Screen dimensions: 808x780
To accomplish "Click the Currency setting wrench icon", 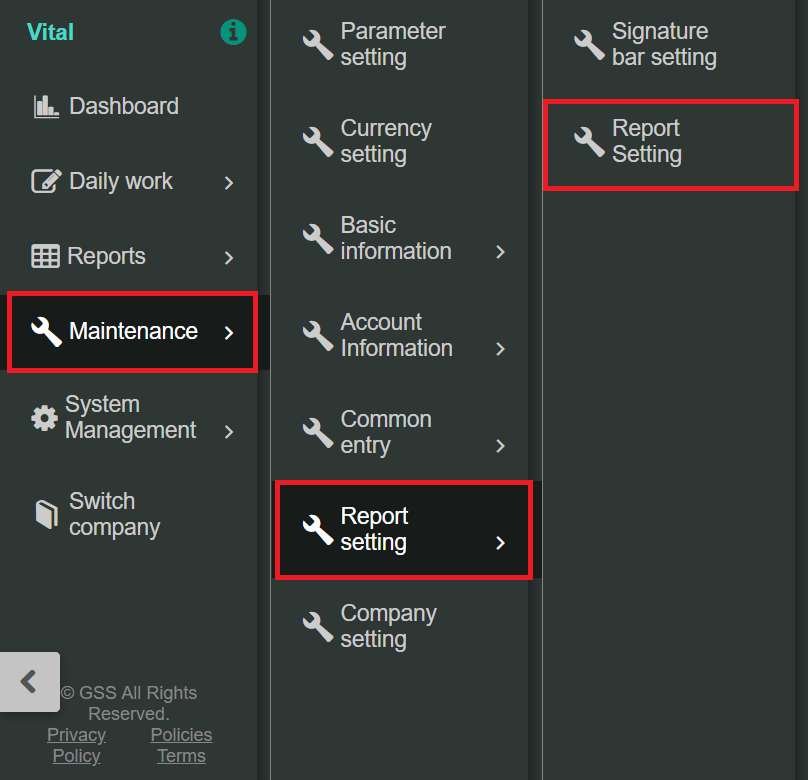I will click(318, 141).
